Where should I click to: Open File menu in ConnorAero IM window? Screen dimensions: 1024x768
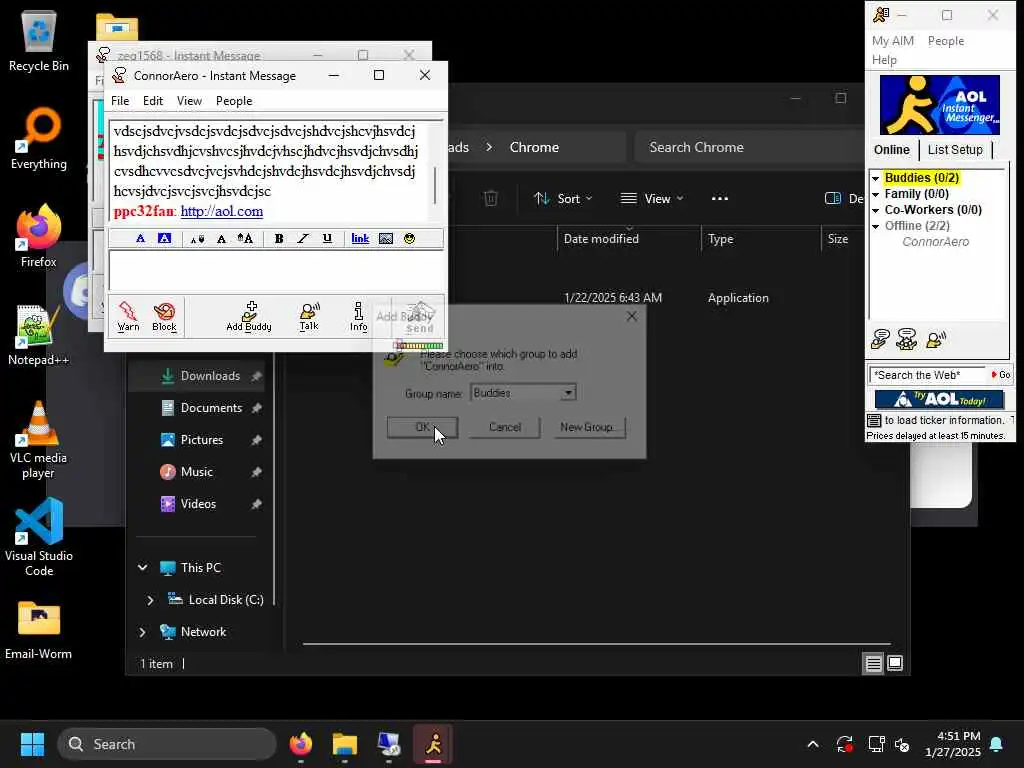point(120,101)
